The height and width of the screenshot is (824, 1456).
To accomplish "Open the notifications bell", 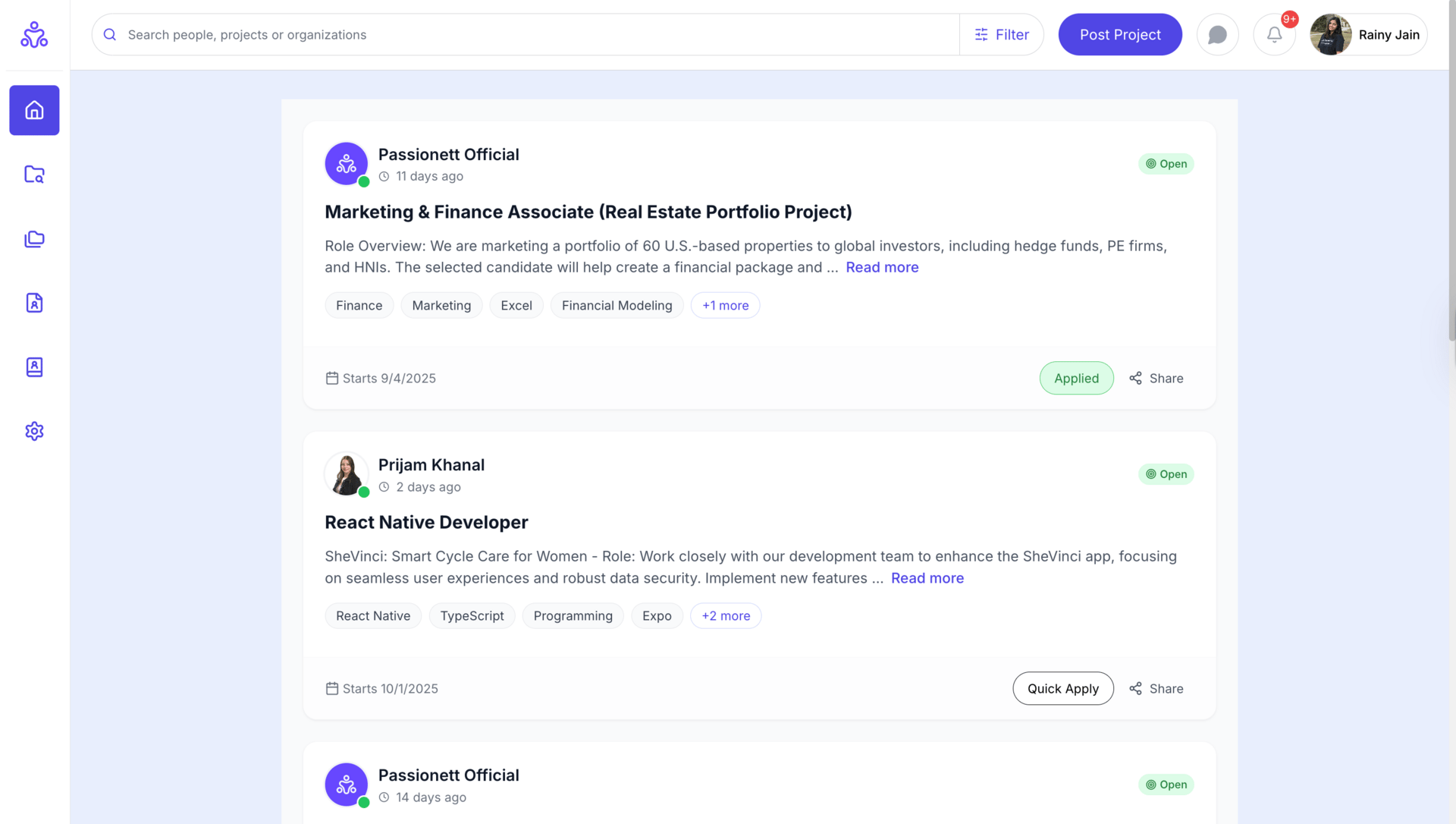I will coord(1274,35).
